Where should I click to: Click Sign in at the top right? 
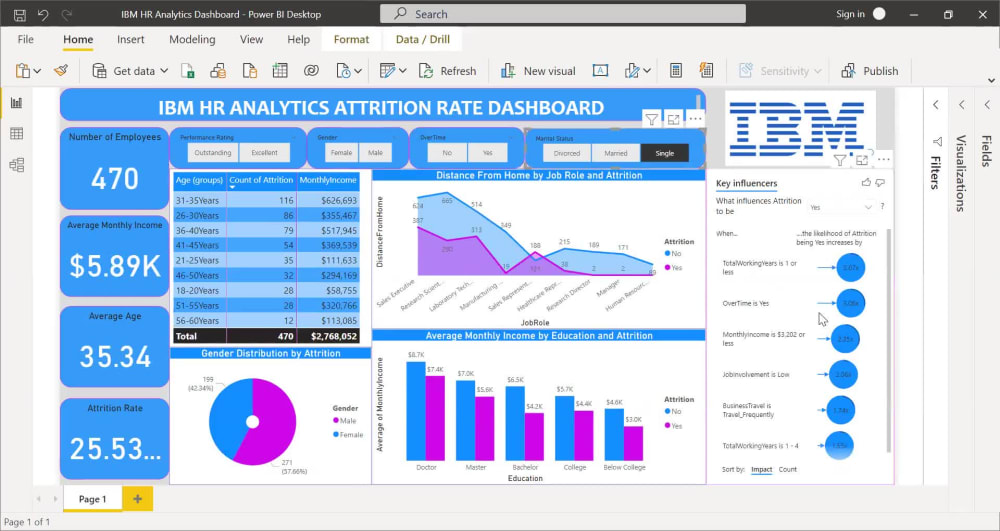pyautogui.click(x=850, y=14)
